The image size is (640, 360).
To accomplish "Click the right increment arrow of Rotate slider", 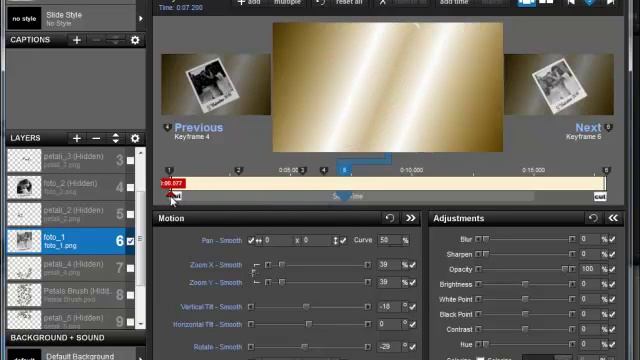I will [368, 347].
